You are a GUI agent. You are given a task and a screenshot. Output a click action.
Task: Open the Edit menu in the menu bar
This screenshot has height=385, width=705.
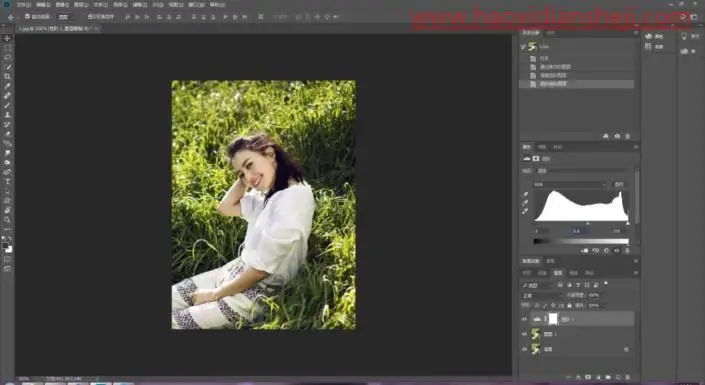point(43,4)
